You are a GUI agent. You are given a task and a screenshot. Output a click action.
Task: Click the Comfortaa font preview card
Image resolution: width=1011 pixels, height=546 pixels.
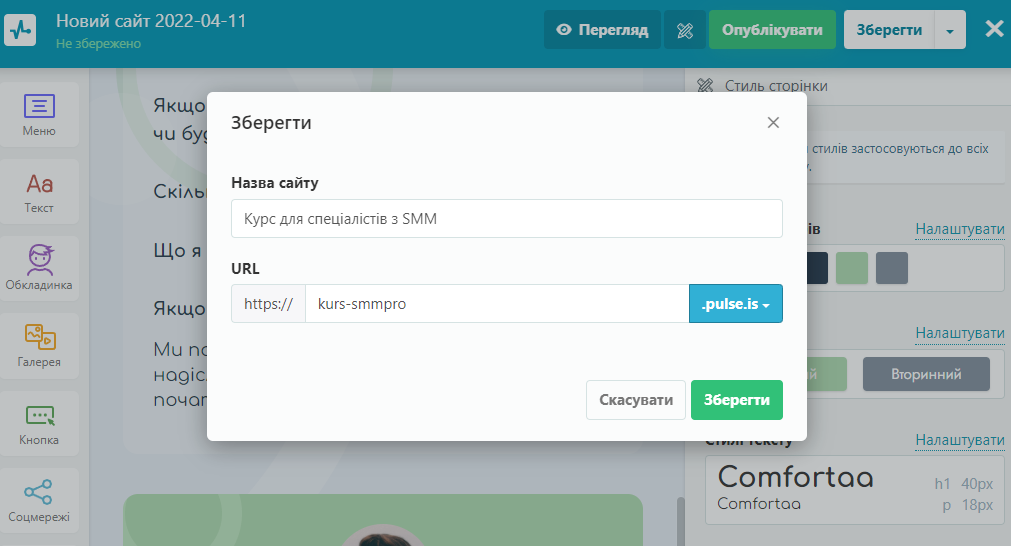[854, 490]
